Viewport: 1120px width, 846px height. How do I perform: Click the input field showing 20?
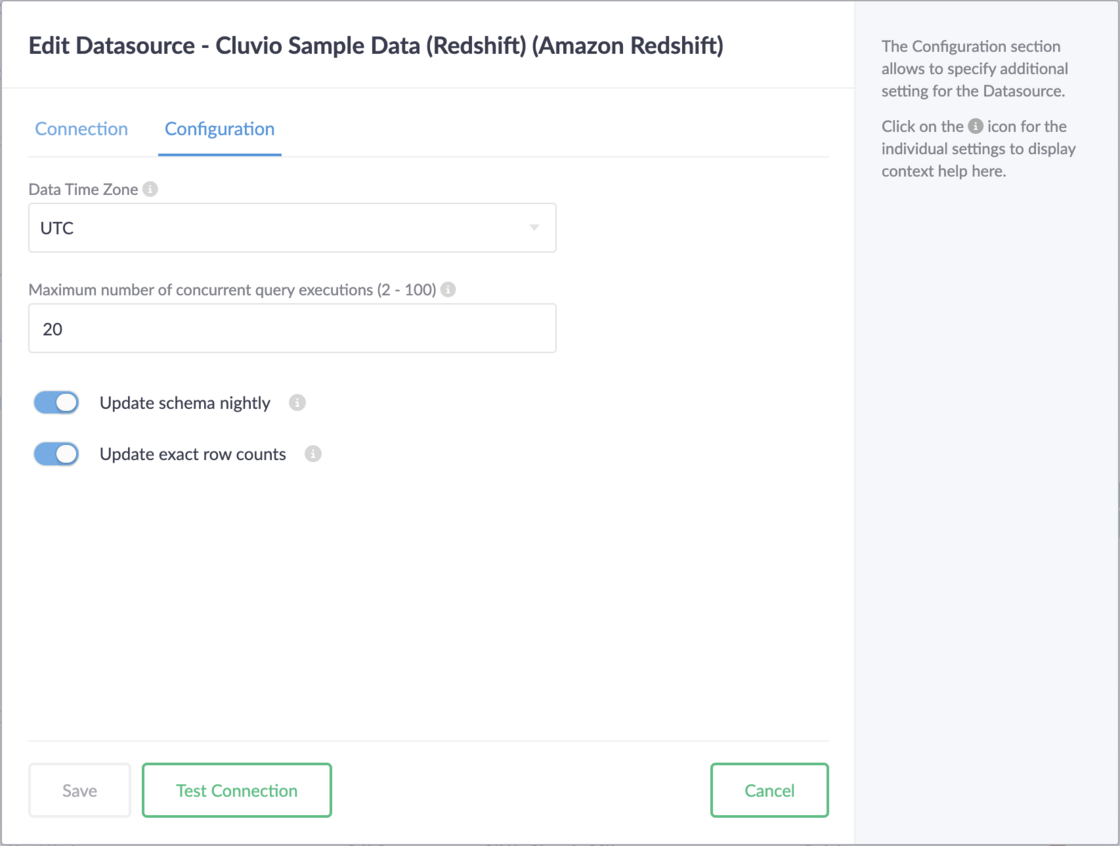click(x=292, y=327)
